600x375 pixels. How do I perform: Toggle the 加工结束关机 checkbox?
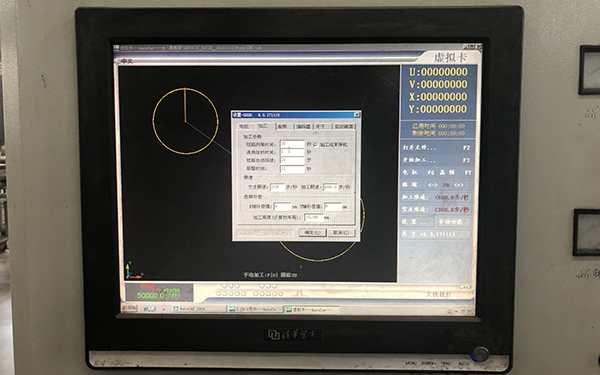pyautogui.click(x=315, y=145)
